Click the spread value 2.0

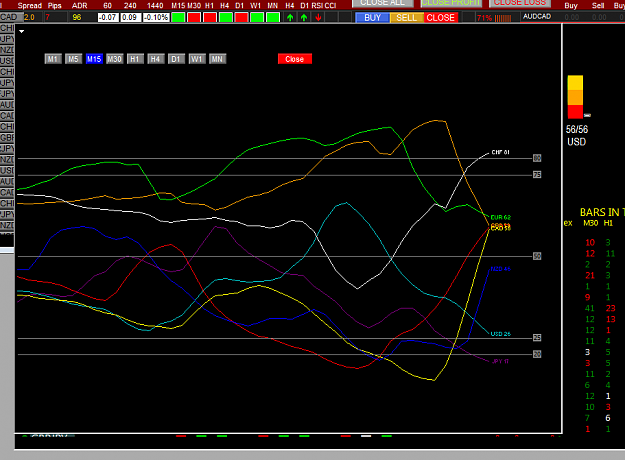coord(29,18)
